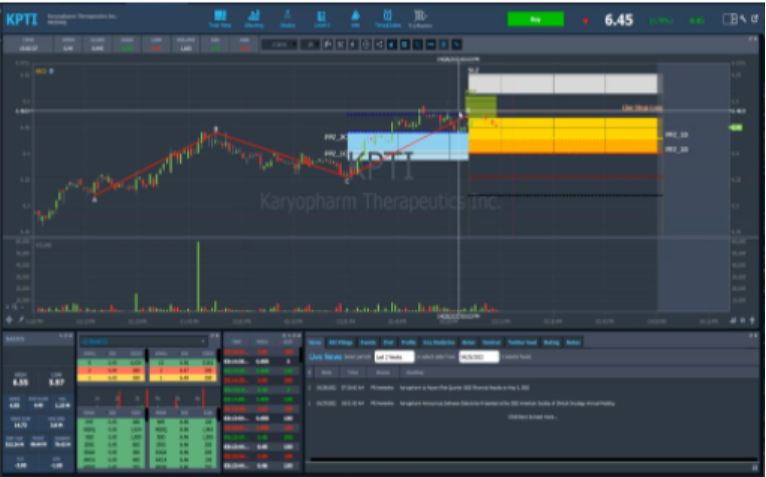Click the light blue zone on chart
The image size is (766, 477).
click(x=407, y=146)
